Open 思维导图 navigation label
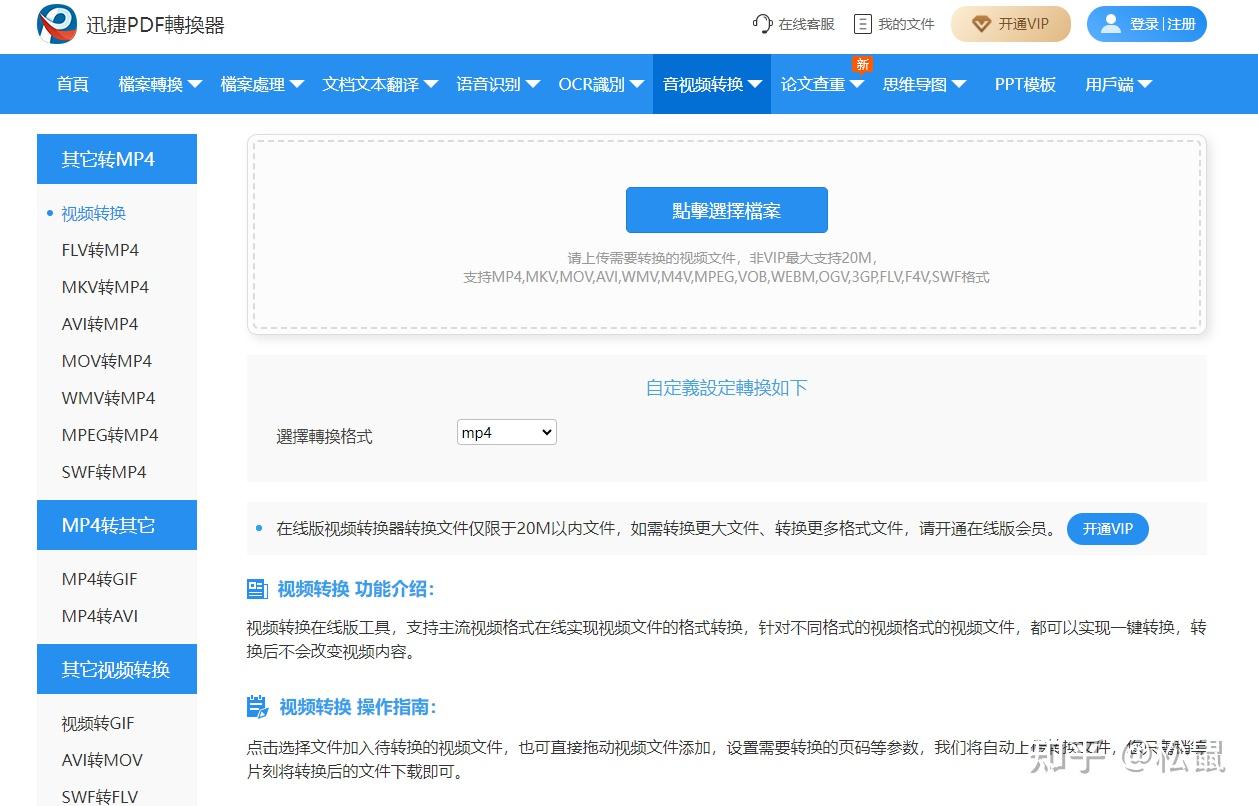Image resolution: width=1258 pixels, height=806 pixels. coord(915,84)
